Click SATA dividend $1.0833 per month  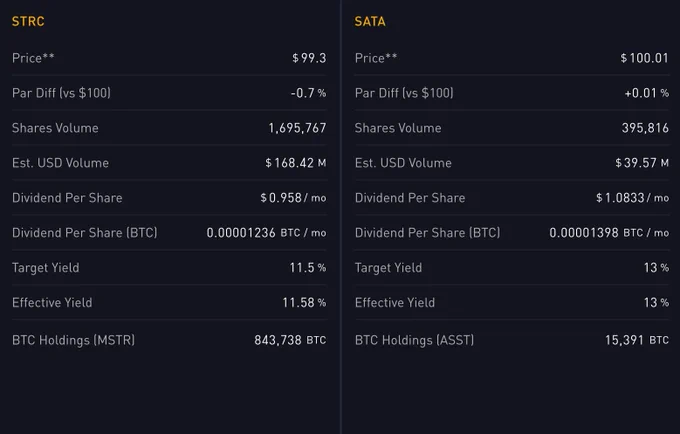point(632,198)
